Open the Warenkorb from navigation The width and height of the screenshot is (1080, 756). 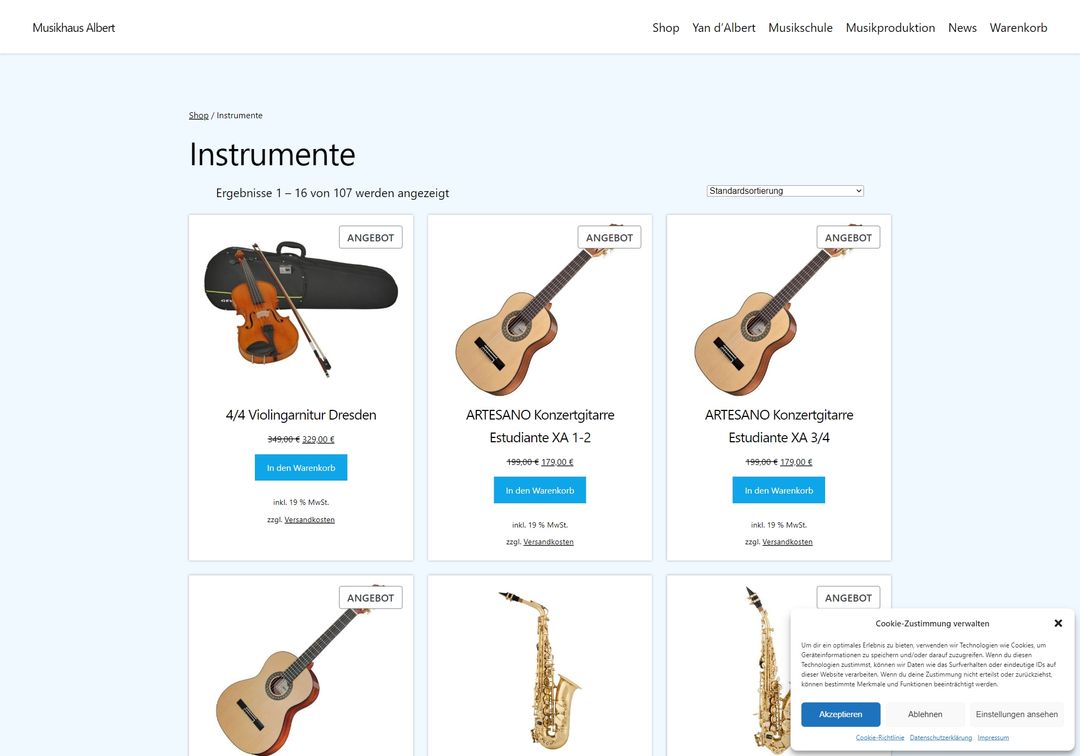[x=1018, y=28]
